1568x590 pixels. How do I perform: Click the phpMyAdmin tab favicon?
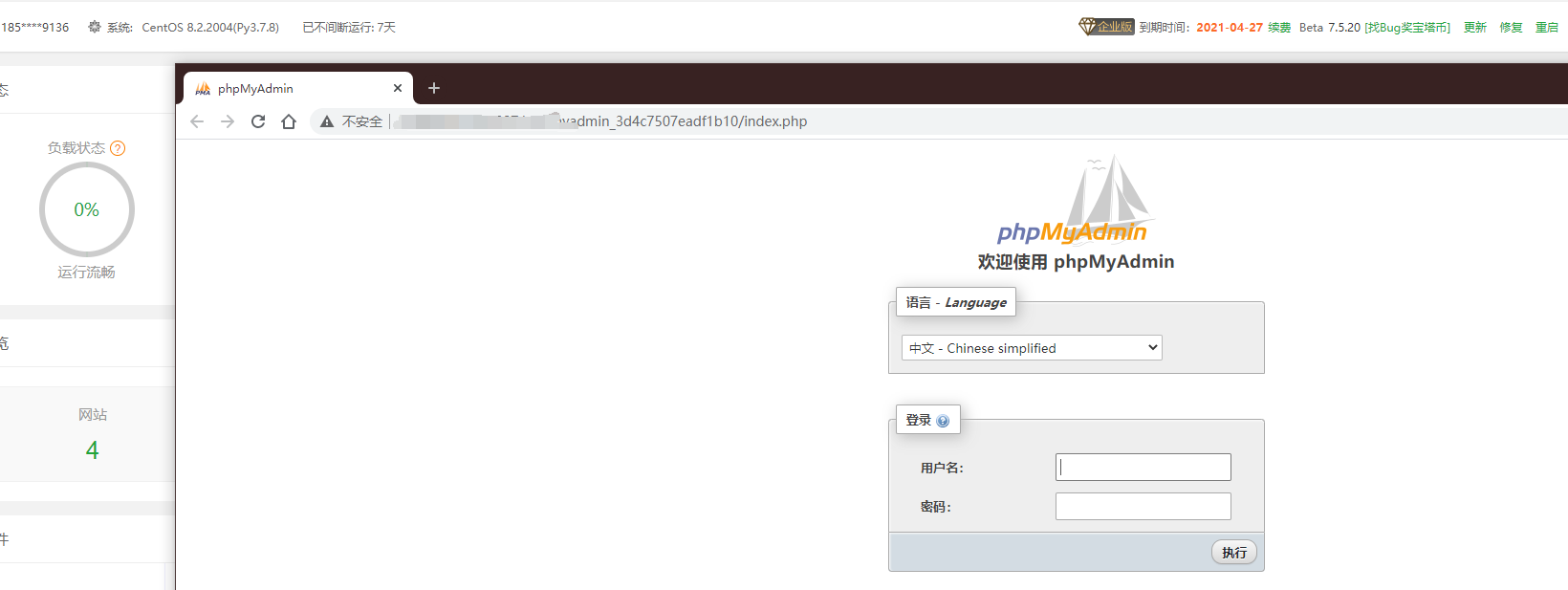coord(203,89)
